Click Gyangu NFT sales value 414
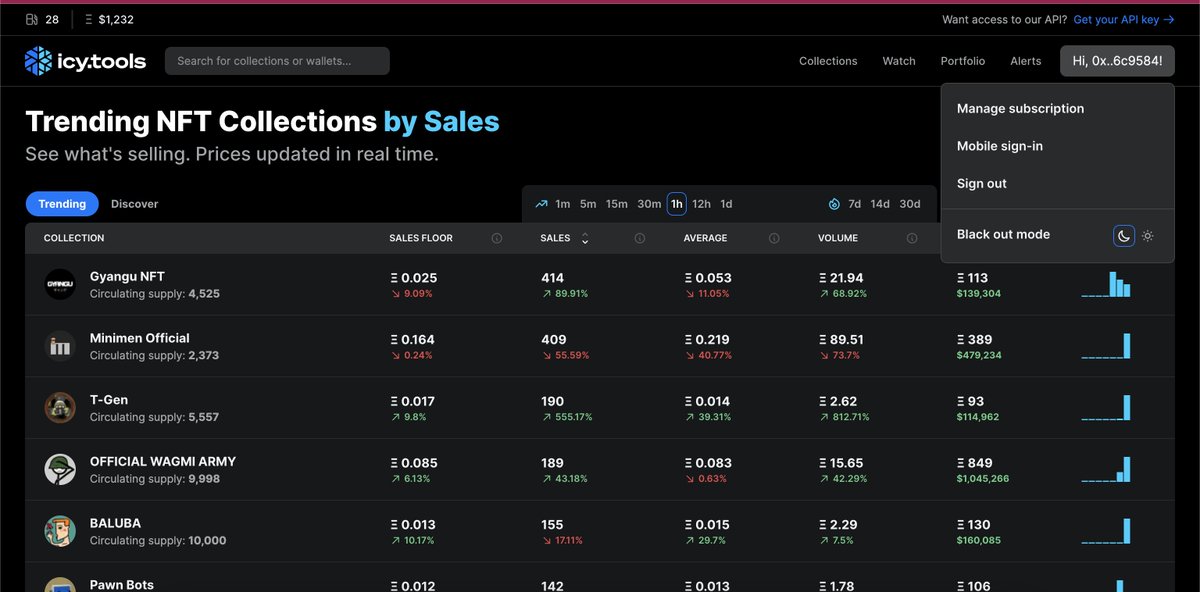The image size is (1200, 592). 552,278
